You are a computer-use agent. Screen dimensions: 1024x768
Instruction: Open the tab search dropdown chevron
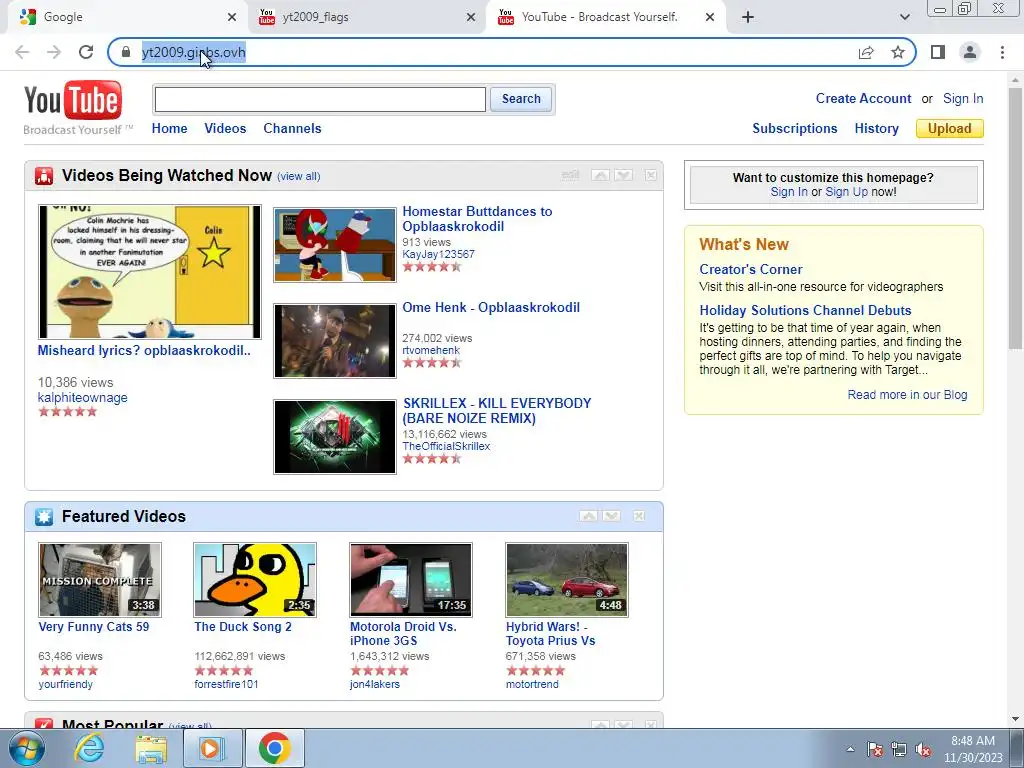point(904,17)
